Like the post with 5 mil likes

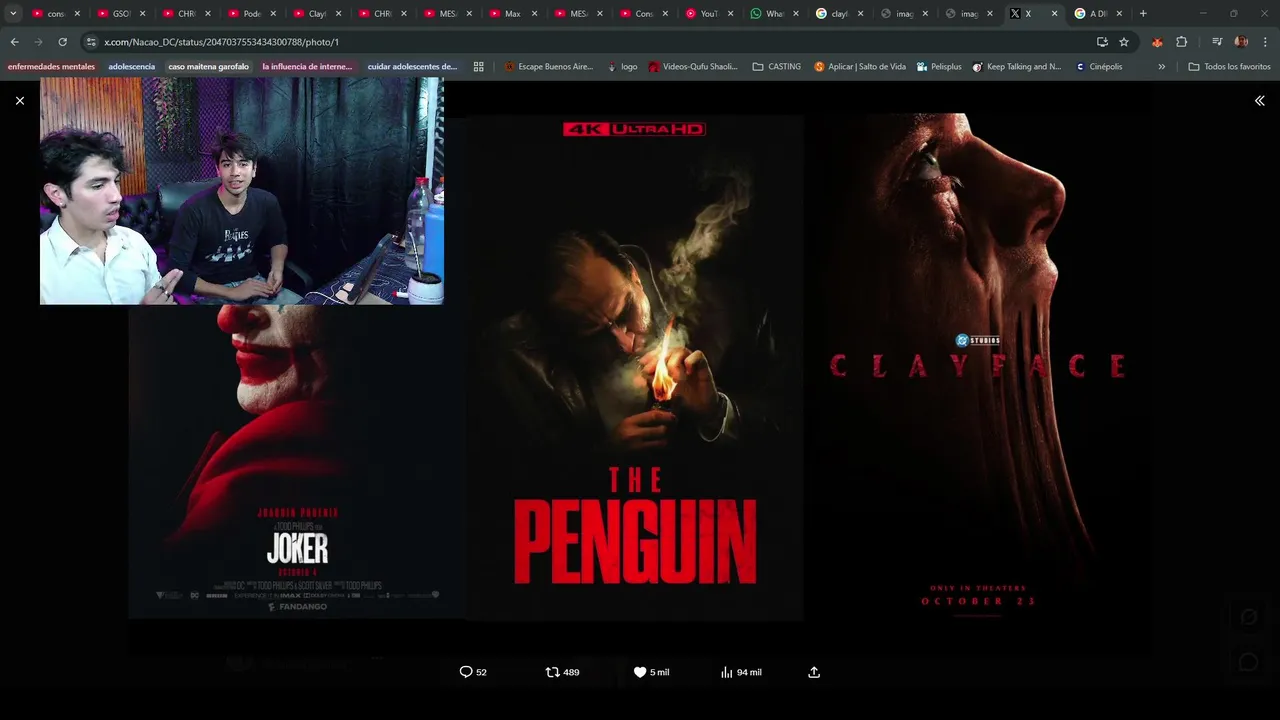651,672
